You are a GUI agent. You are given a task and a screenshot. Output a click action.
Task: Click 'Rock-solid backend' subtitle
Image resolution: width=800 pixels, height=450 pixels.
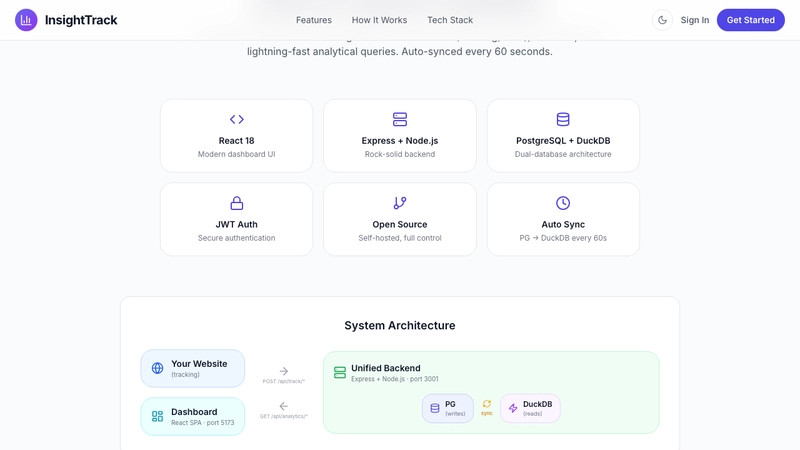400,154
